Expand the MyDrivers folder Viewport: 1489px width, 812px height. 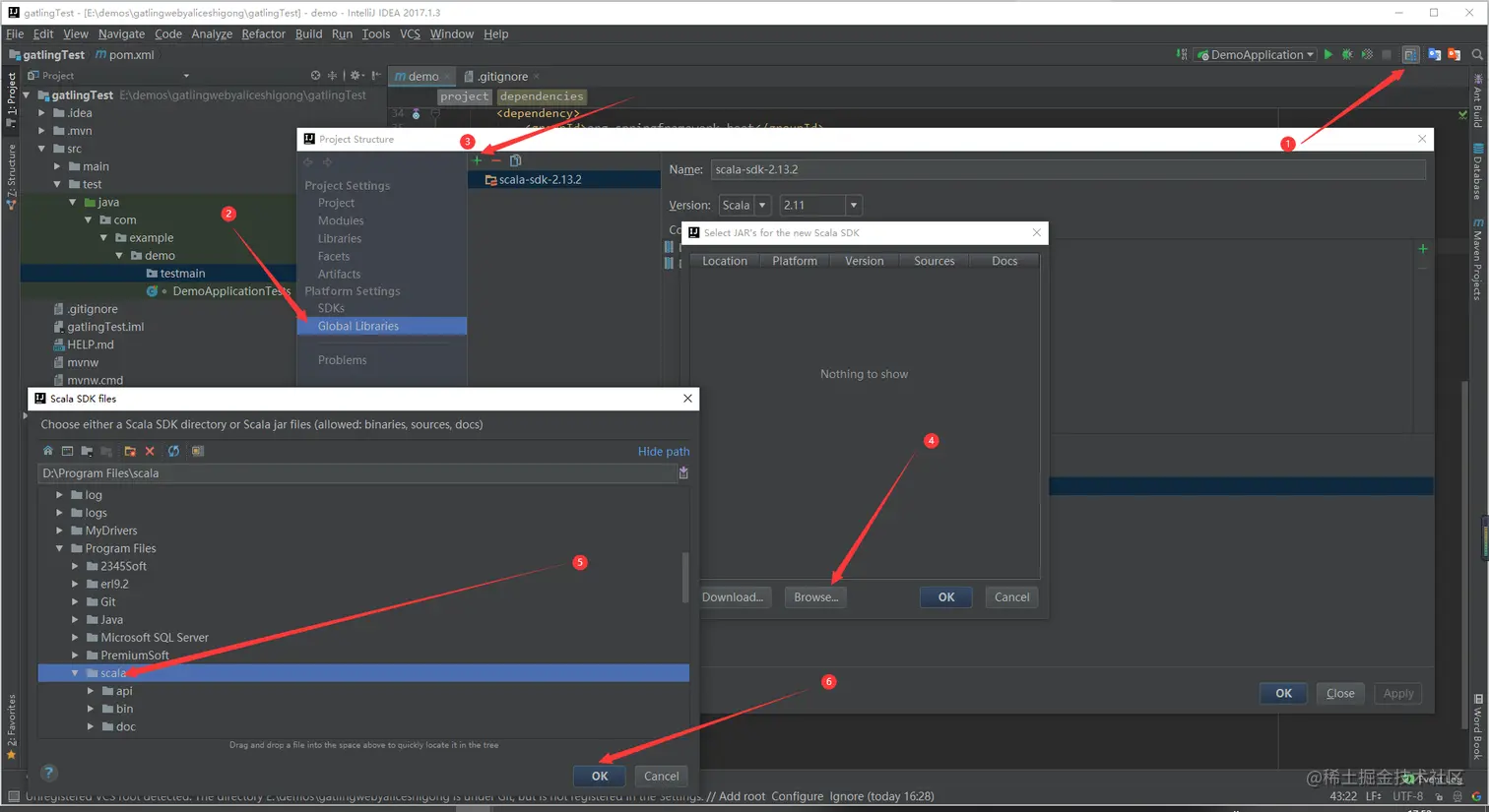pos(60,531)
